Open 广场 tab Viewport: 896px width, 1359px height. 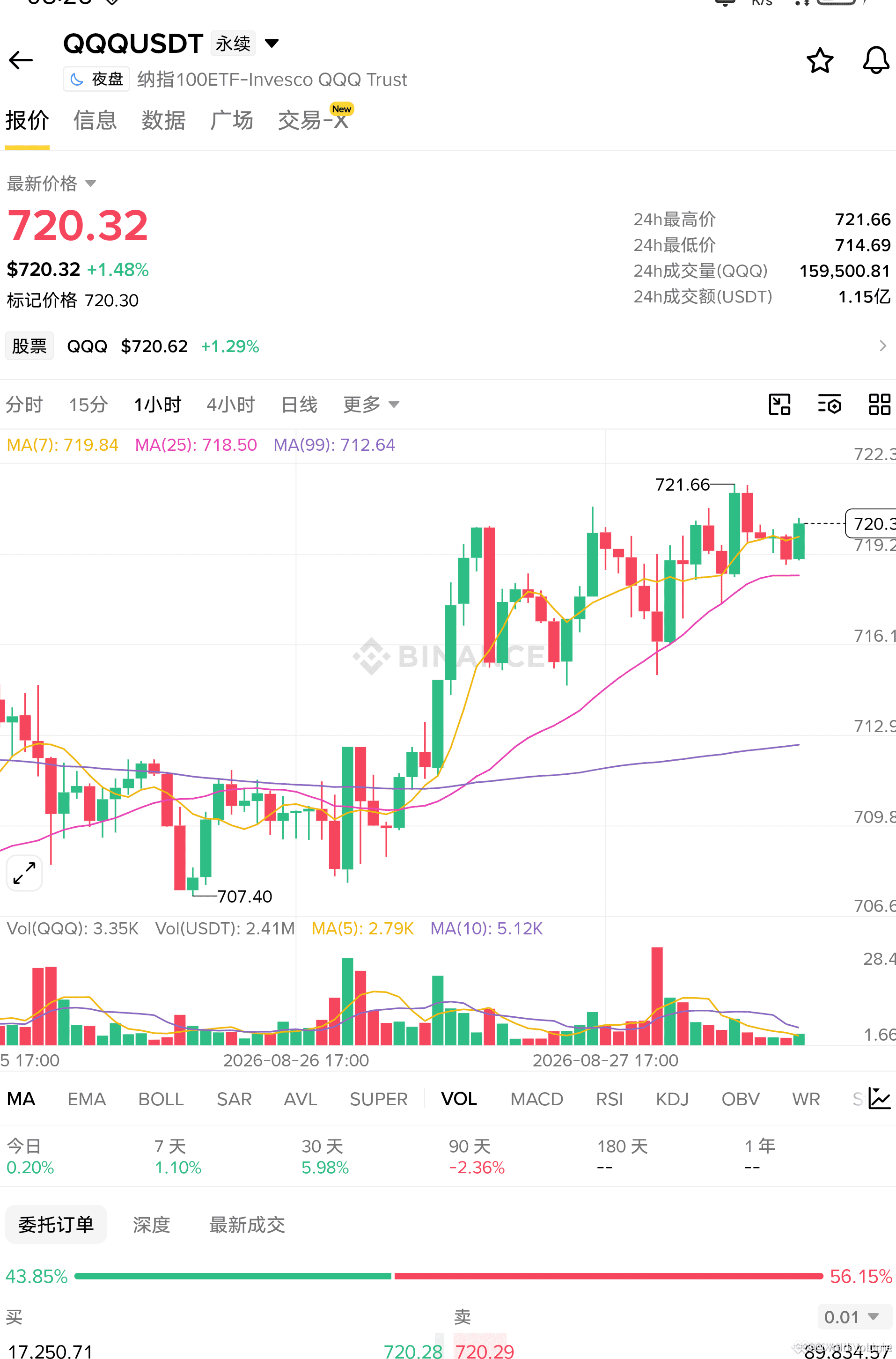(231, 121)
